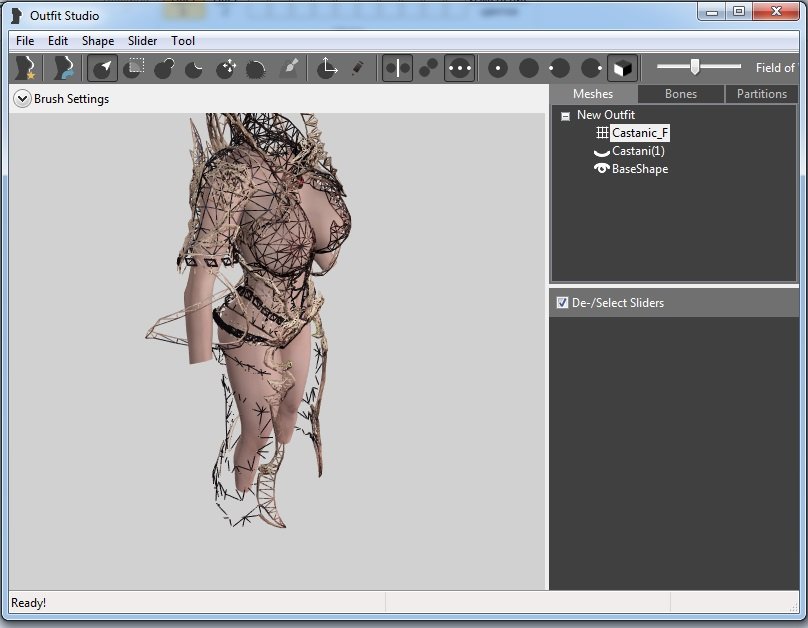The height and width of the screenshot is (628, 808).
Task: Toggle the perspective cube view button
Action: (622, 68)
